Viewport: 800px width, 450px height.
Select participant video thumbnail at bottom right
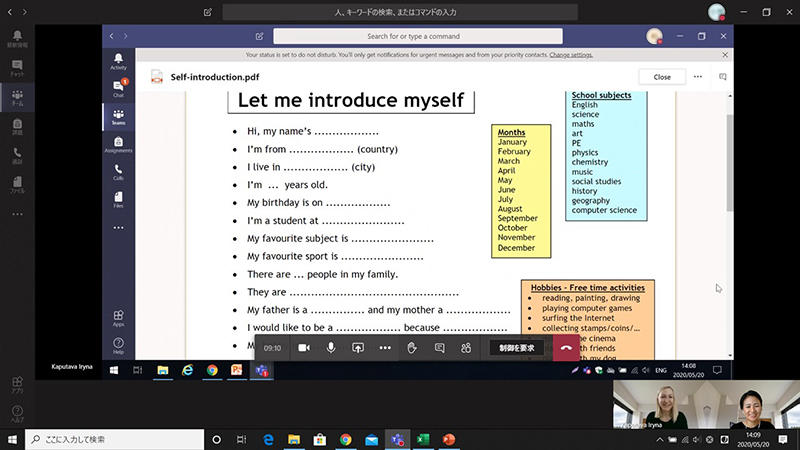(x=705, y=405)
